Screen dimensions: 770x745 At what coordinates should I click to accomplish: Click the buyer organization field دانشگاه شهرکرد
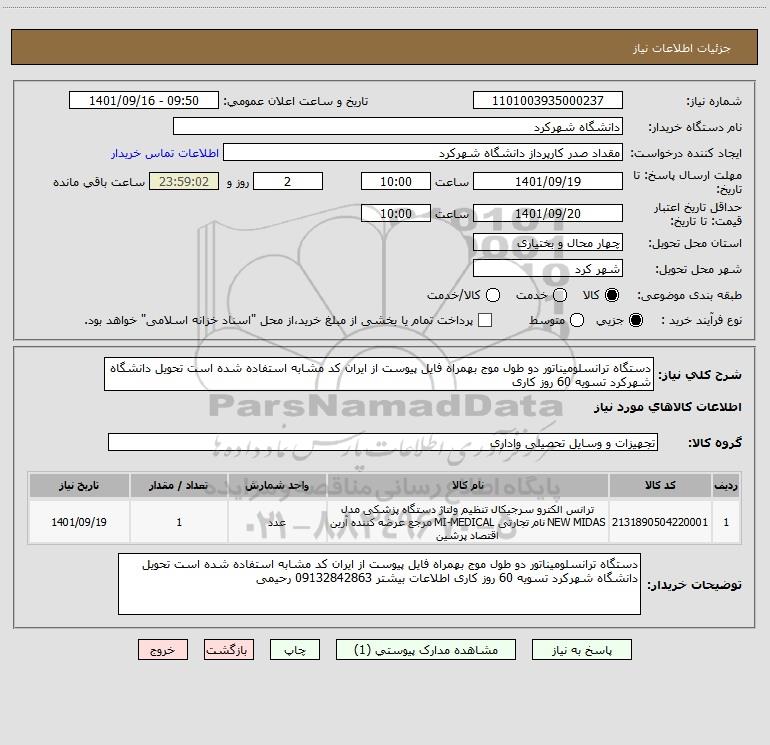[x=398, y=127]
